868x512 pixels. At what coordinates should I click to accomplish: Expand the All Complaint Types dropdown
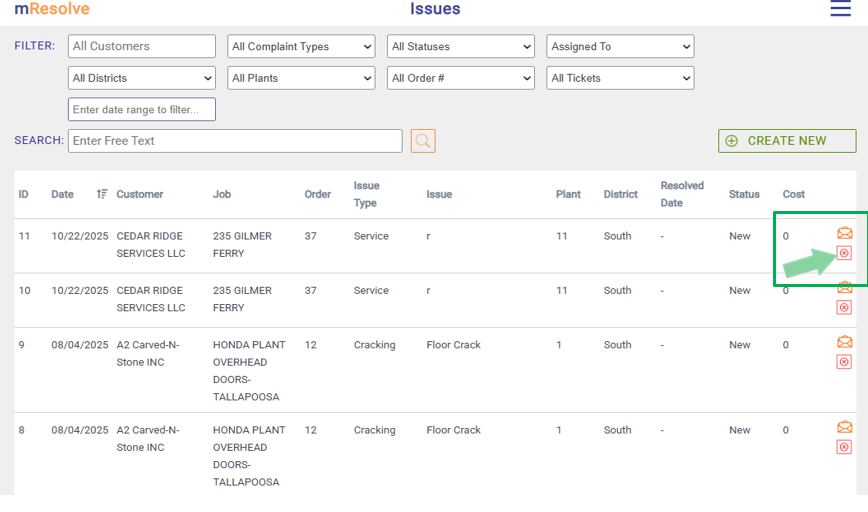(x=301, y=46)
